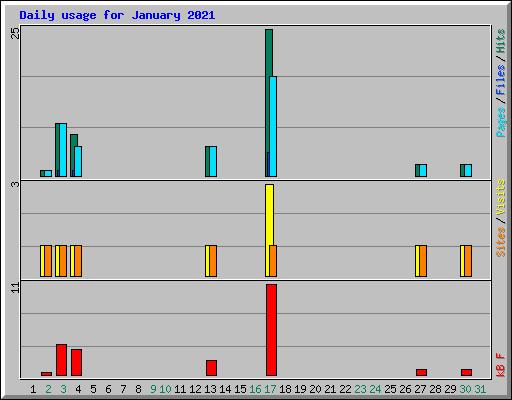This screenshot has height=400, width=512.
Task: Select the orange sites bar for day 3
Action: point(63,261)
